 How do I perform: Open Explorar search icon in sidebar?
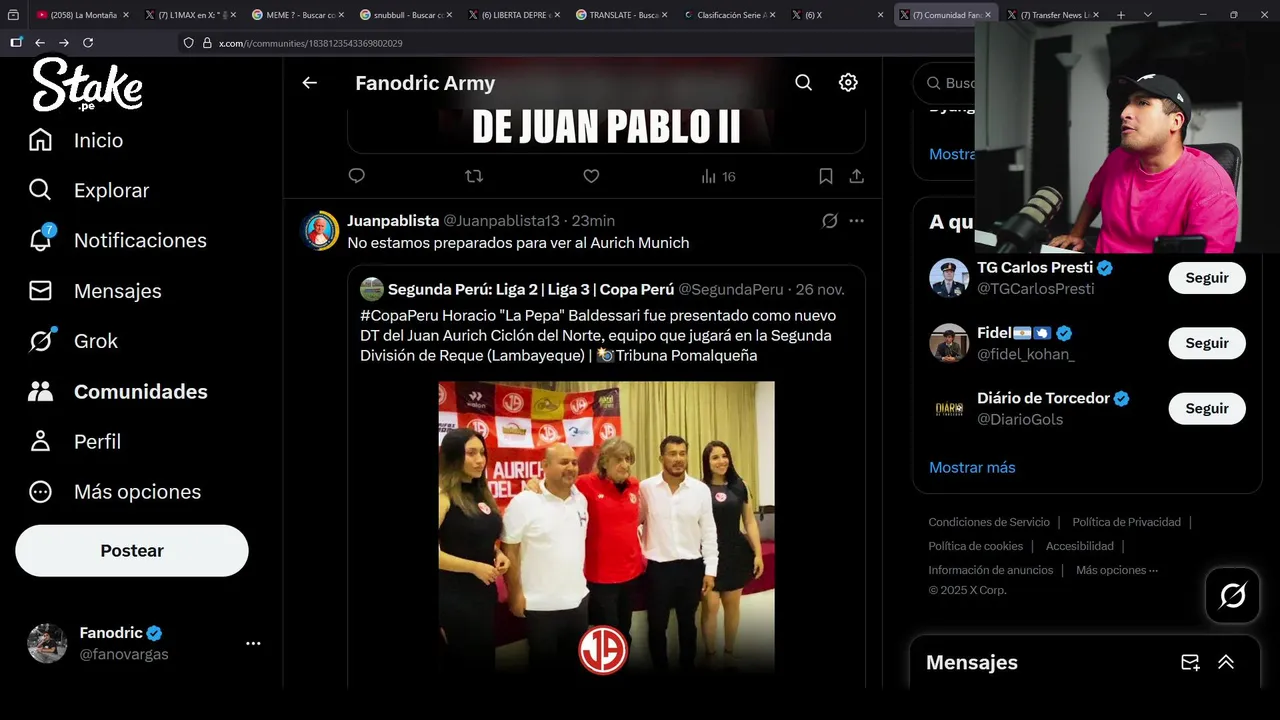pos(40,190)
